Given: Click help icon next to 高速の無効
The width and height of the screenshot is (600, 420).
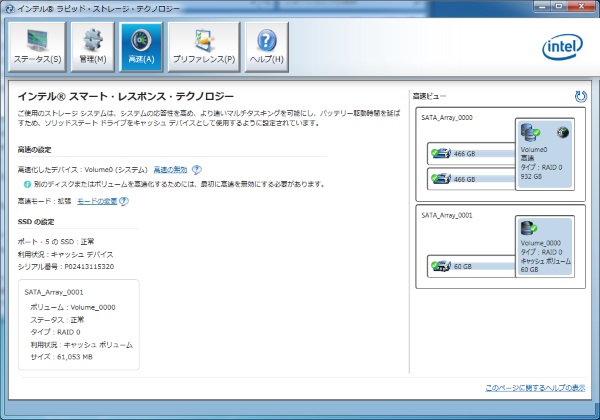Looking at the screenshot, I should click(197, 170).
